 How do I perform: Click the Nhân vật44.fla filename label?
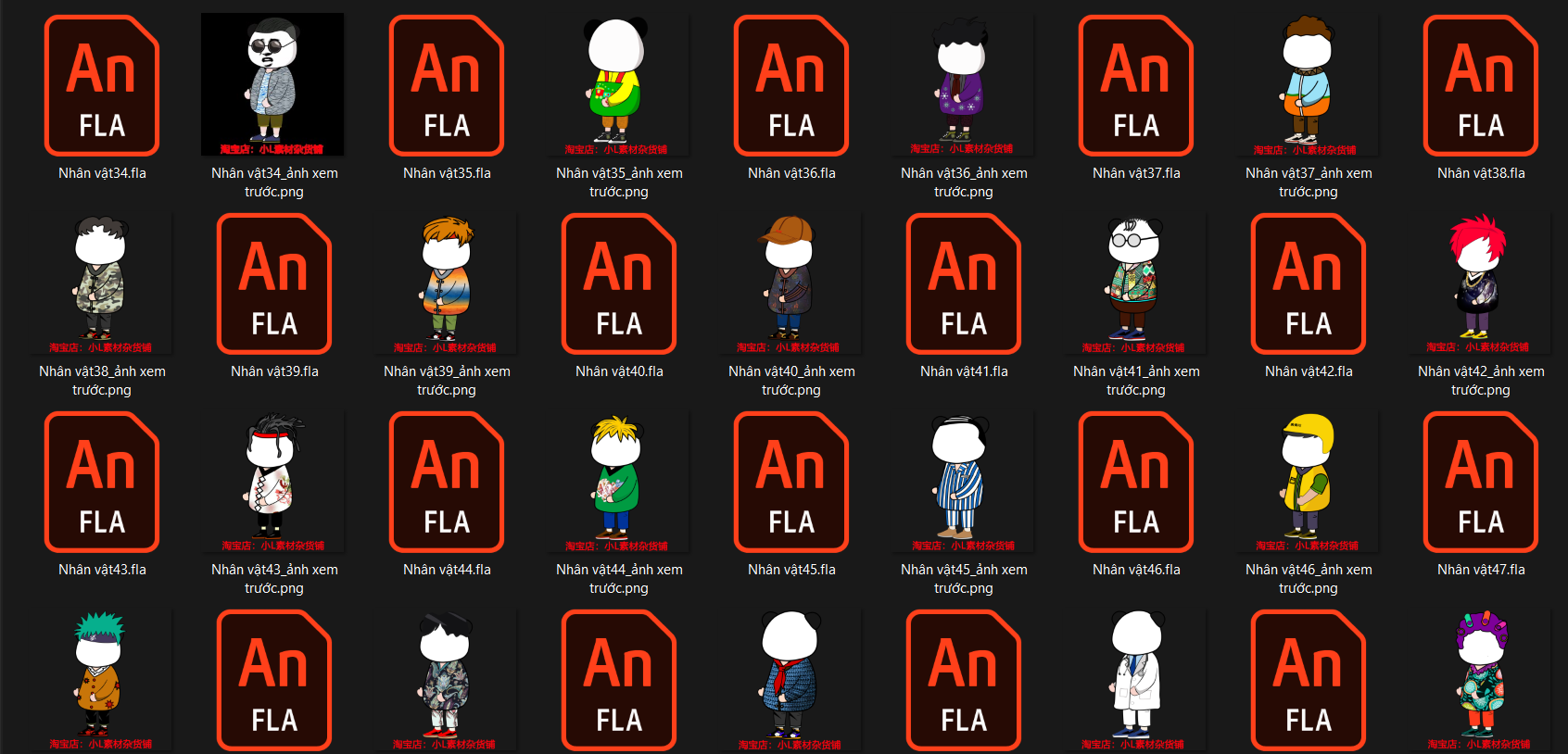tap(447, 570)
